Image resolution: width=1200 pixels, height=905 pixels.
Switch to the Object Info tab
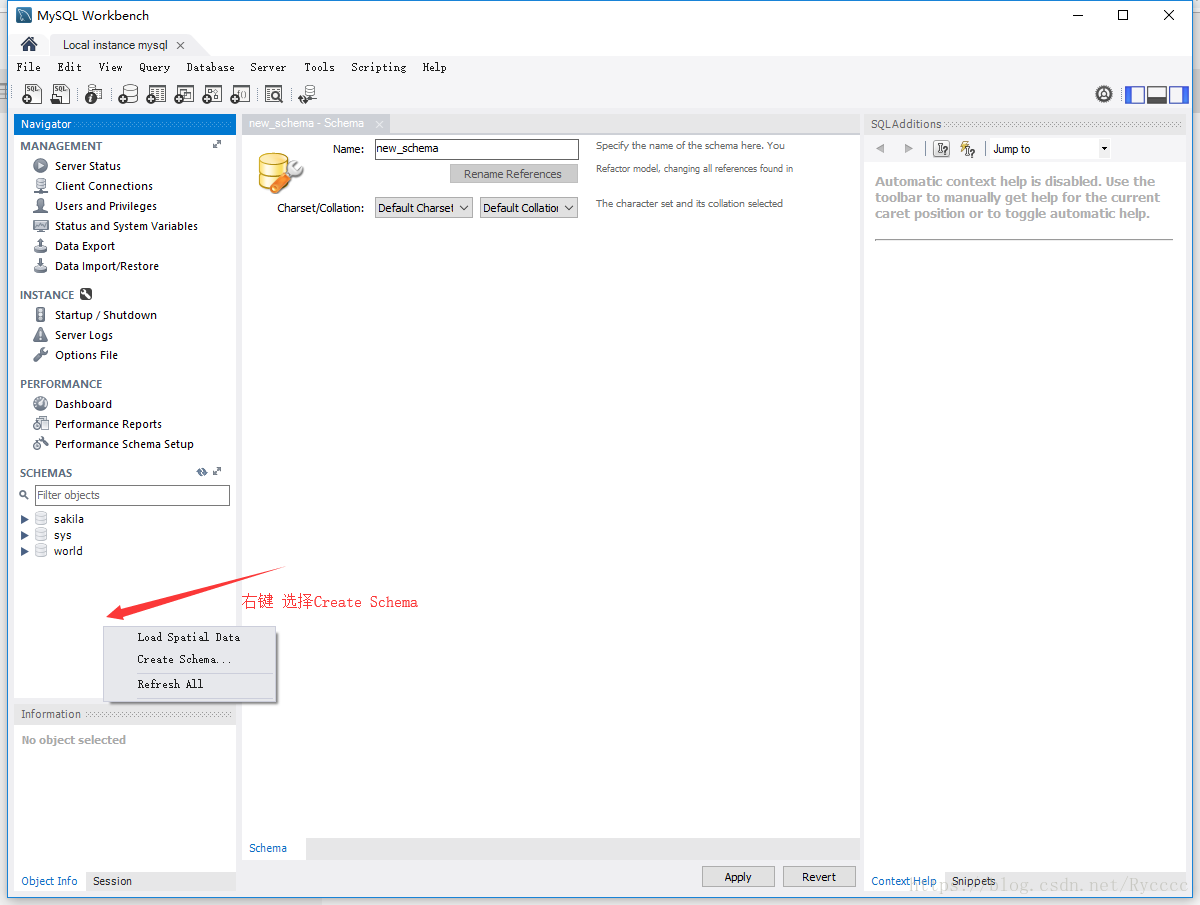point(50,881)
